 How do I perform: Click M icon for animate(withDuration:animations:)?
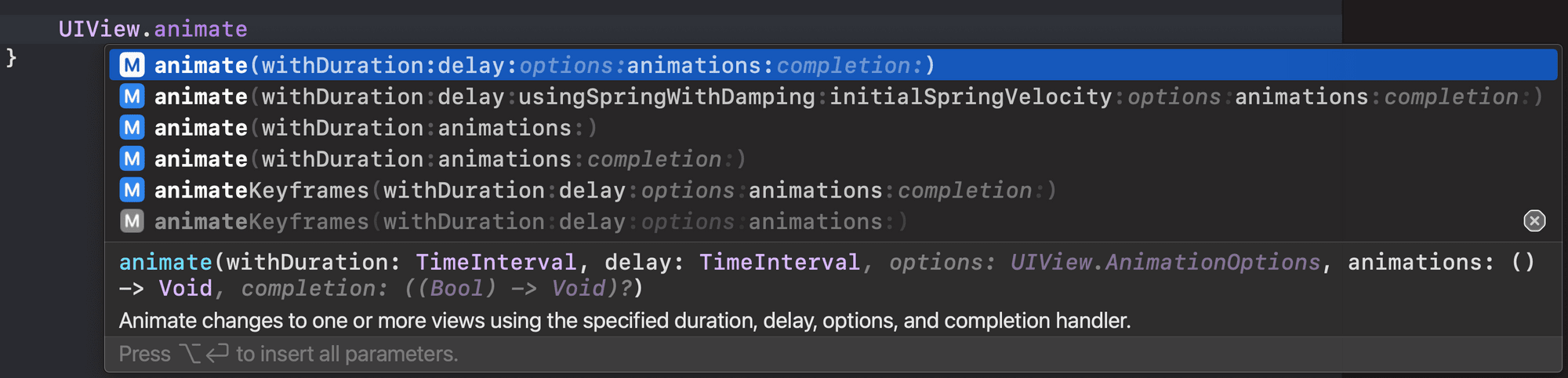point(132,128)
